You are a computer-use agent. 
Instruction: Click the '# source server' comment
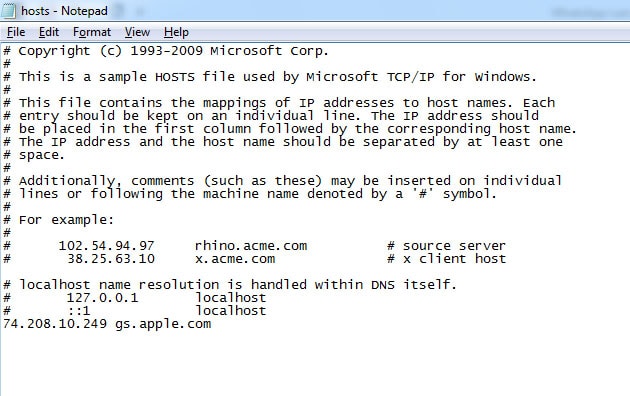click(446, 246)
